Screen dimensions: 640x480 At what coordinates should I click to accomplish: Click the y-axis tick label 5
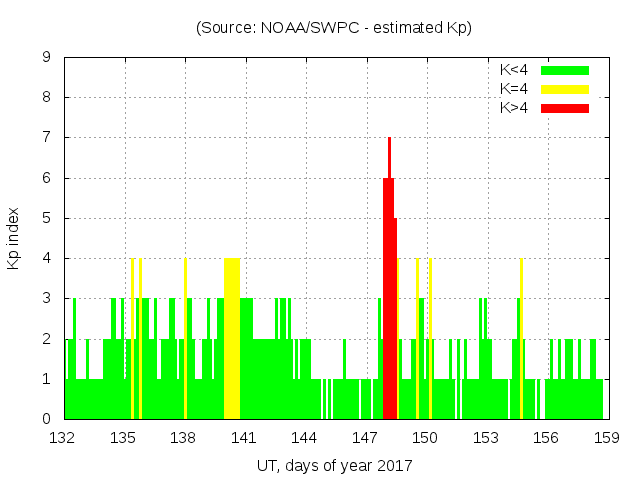47,218
